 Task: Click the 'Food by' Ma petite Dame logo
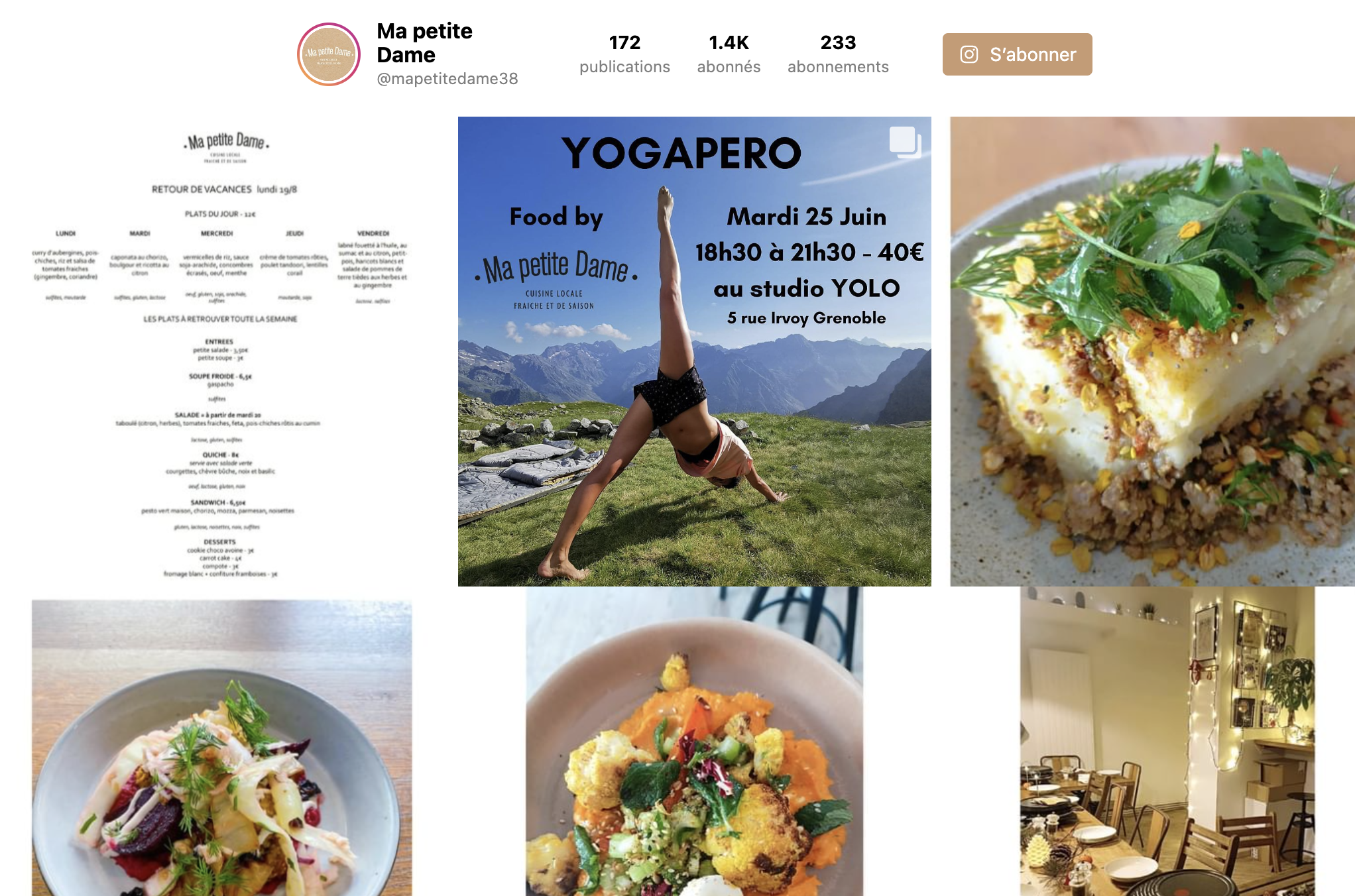coord(556,278)
